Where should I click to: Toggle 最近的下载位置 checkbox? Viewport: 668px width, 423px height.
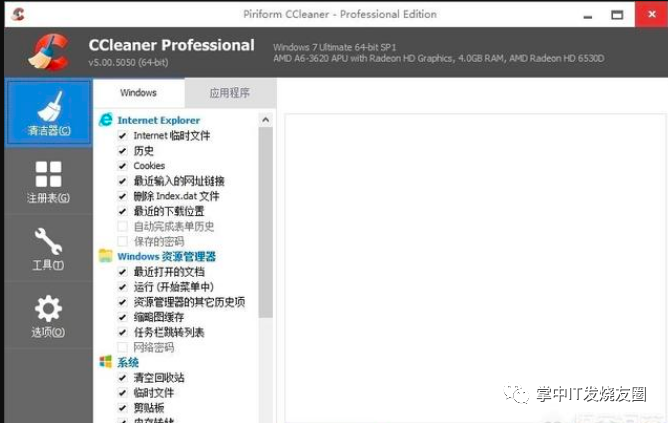[x=122, y=211]
